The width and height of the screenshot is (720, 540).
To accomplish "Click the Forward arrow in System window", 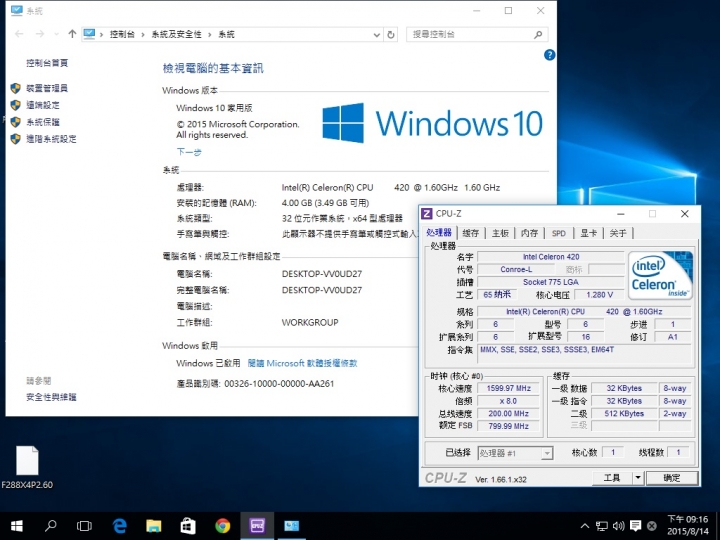I will click(x=40, y=34).
